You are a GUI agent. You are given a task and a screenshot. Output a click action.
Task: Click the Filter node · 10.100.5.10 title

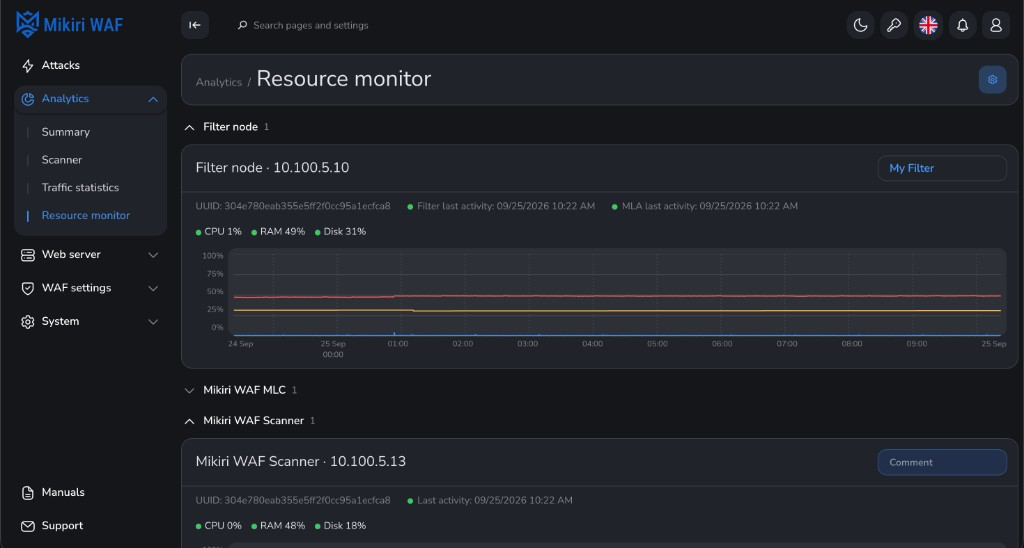coord(272,168)
